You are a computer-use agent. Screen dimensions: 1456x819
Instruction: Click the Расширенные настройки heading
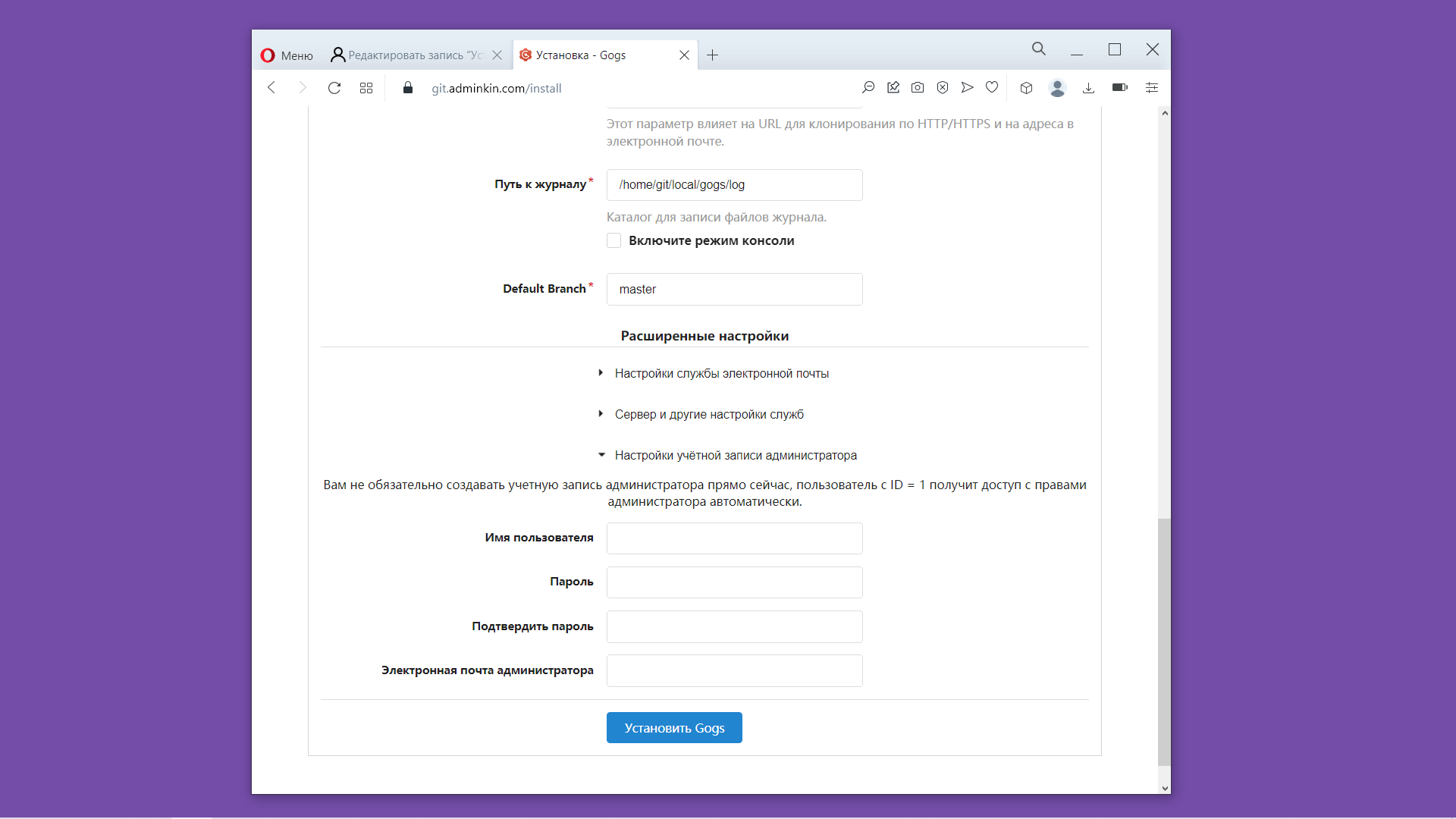[704, 336]
